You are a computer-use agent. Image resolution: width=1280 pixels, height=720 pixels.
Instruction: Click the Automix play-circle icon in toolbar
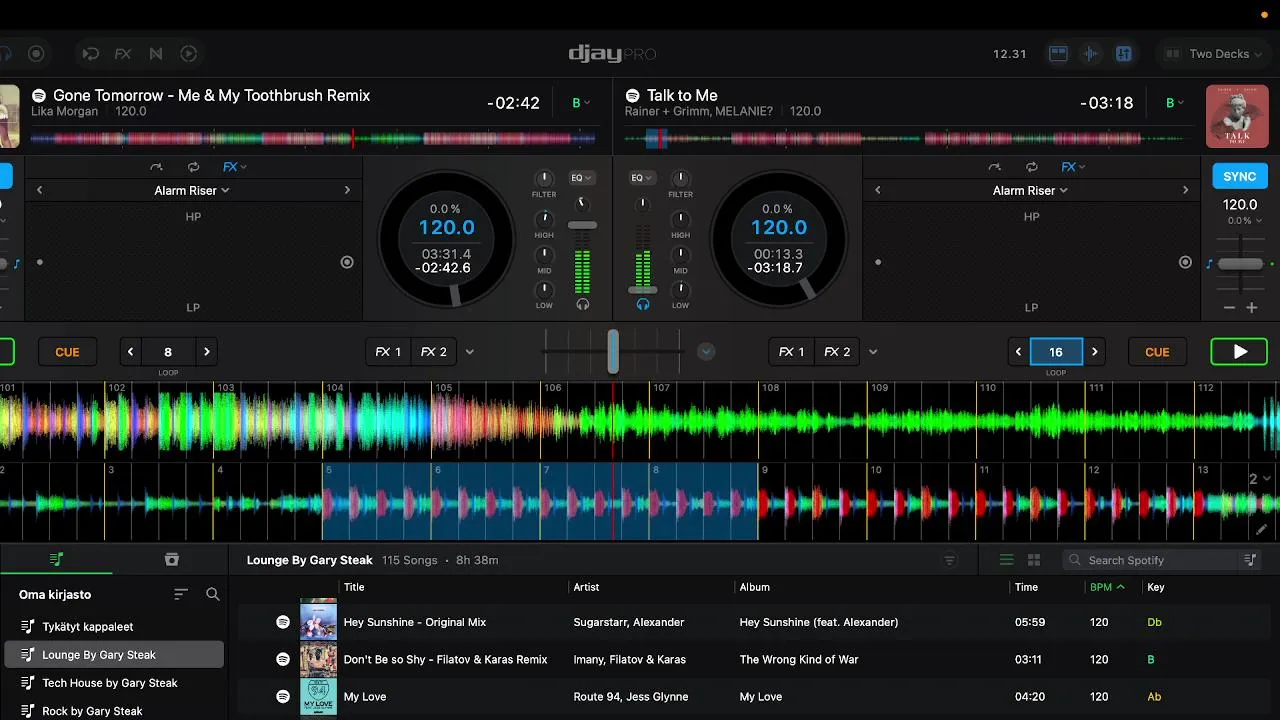pos(188,54)
